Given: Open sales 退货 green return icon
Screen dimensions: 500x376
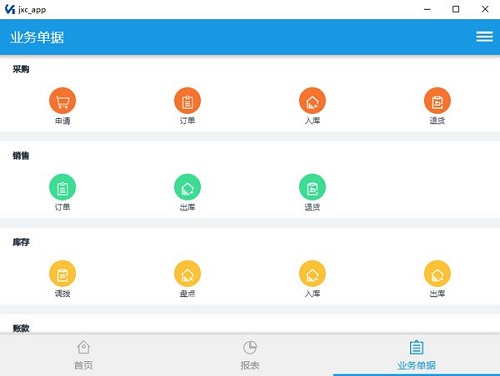Looking at the screenshot, I should (x=312, y=187).
